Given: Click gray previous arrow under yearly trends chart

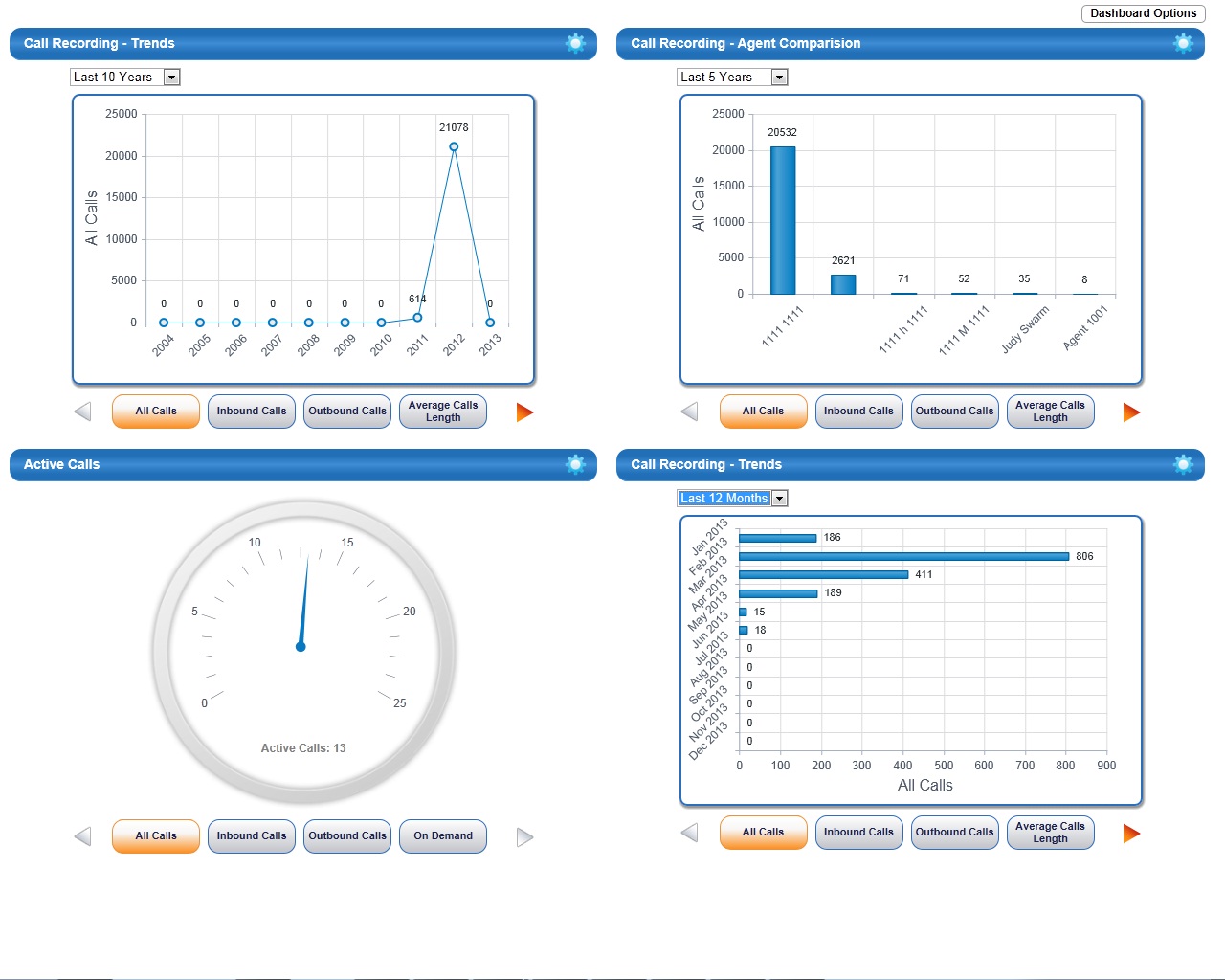Looking at the screenshot, I should [x=83, y=412].
